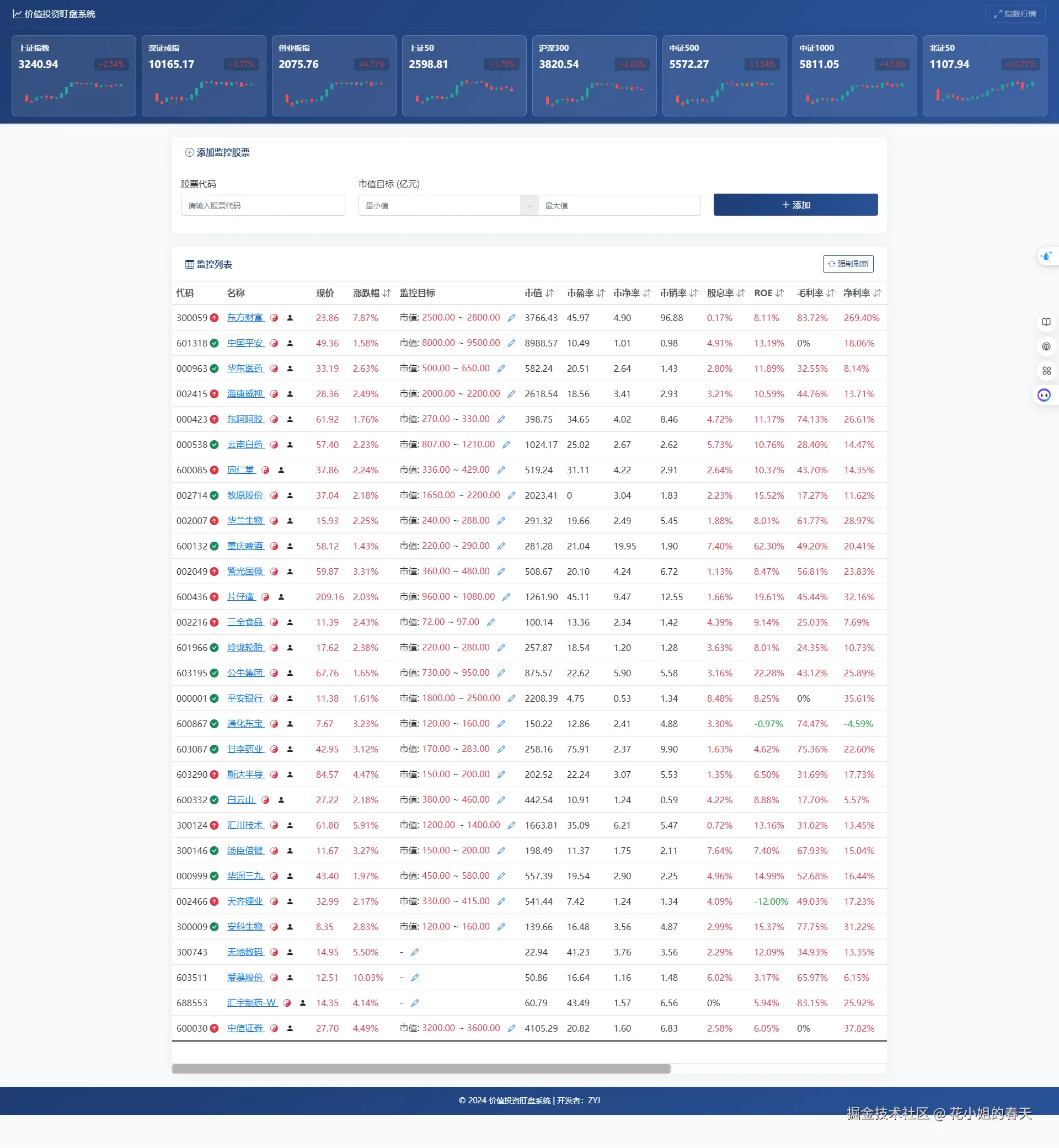Open the book icon in right sidebar
The image size is (1059, 1148).
pyautogui.click(x=1046, y=322)
